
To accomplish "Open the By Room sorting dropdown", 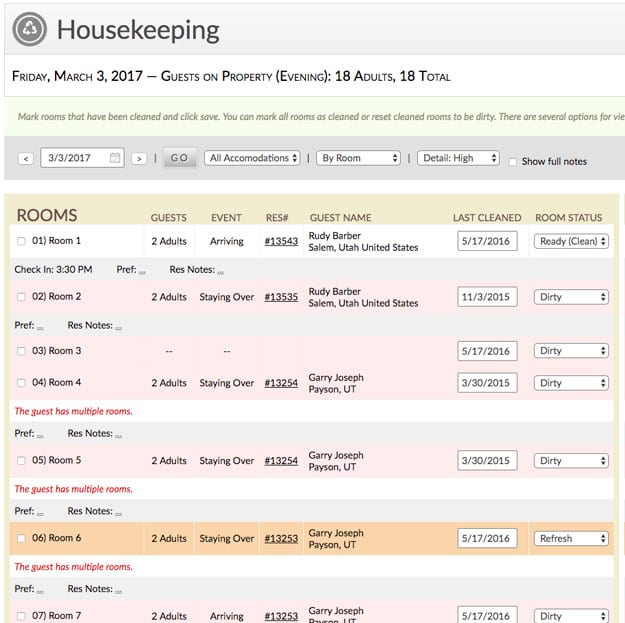I will pos(358,158).
